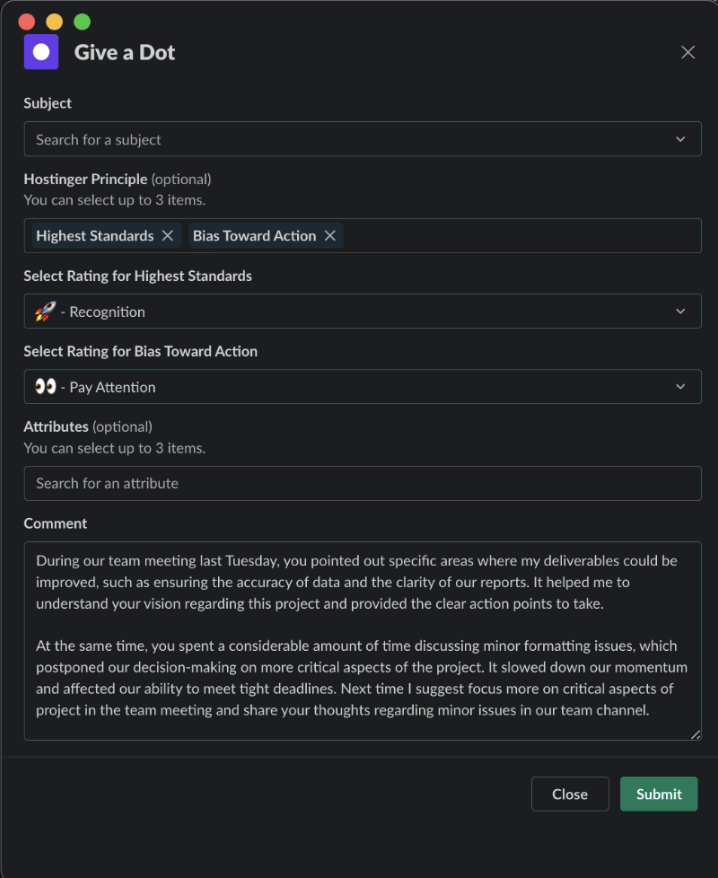718x878 pixels.
Task: Click the Comment box resize handle
Action: coord(696,735)
